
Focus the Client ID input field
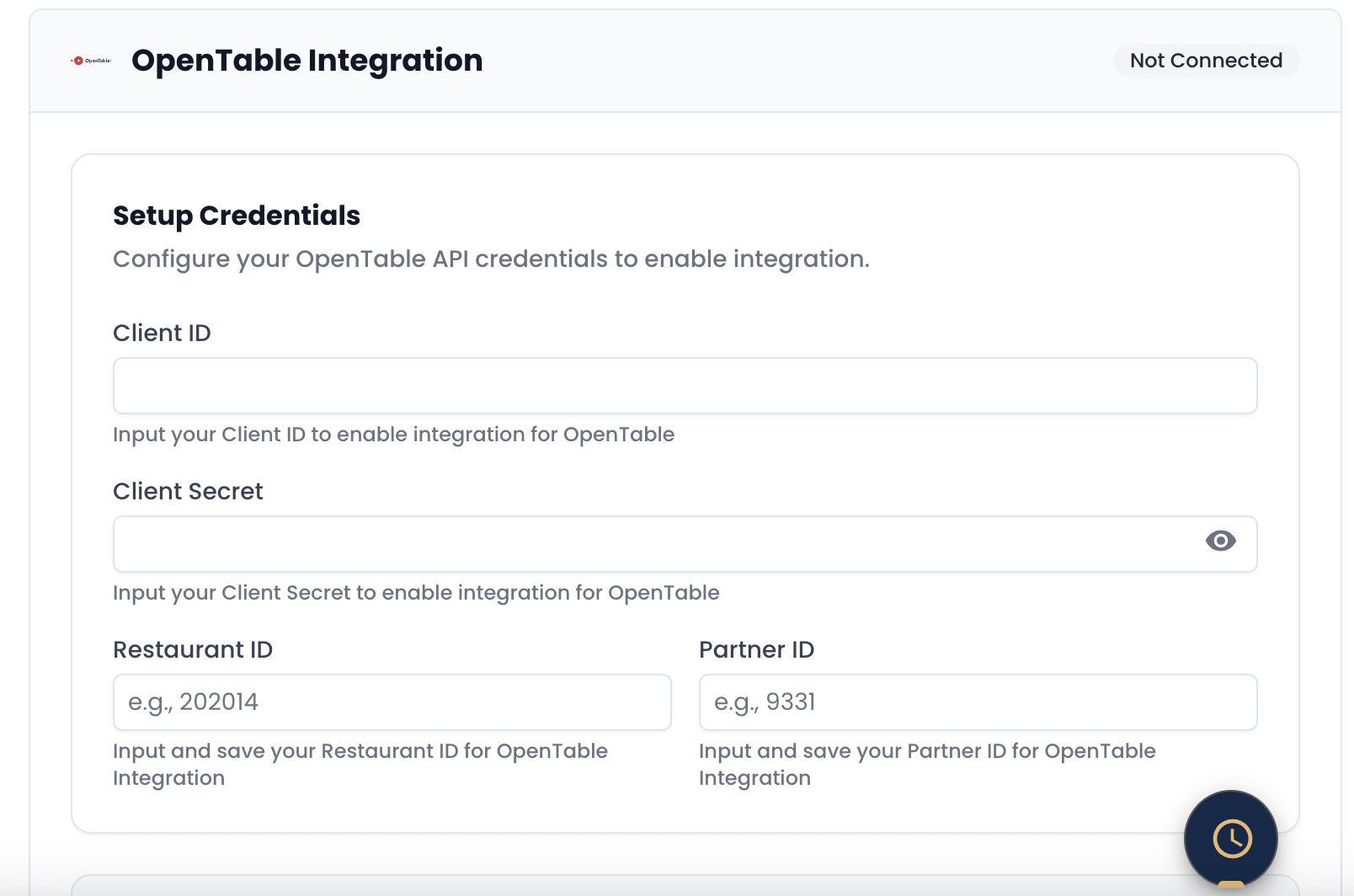(685, 386)
